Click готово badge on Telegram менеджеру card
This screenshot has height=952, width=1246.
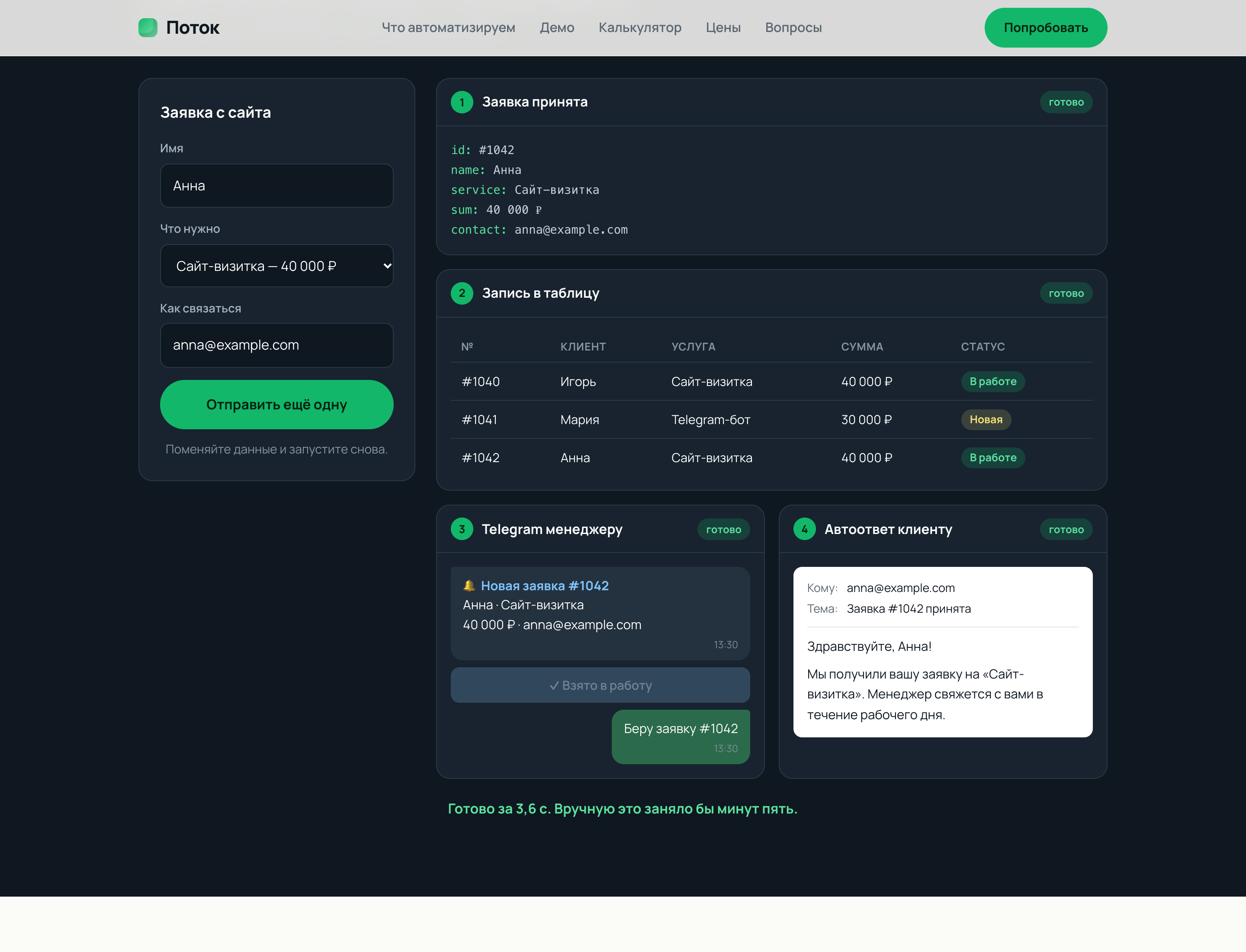point(723,529)
